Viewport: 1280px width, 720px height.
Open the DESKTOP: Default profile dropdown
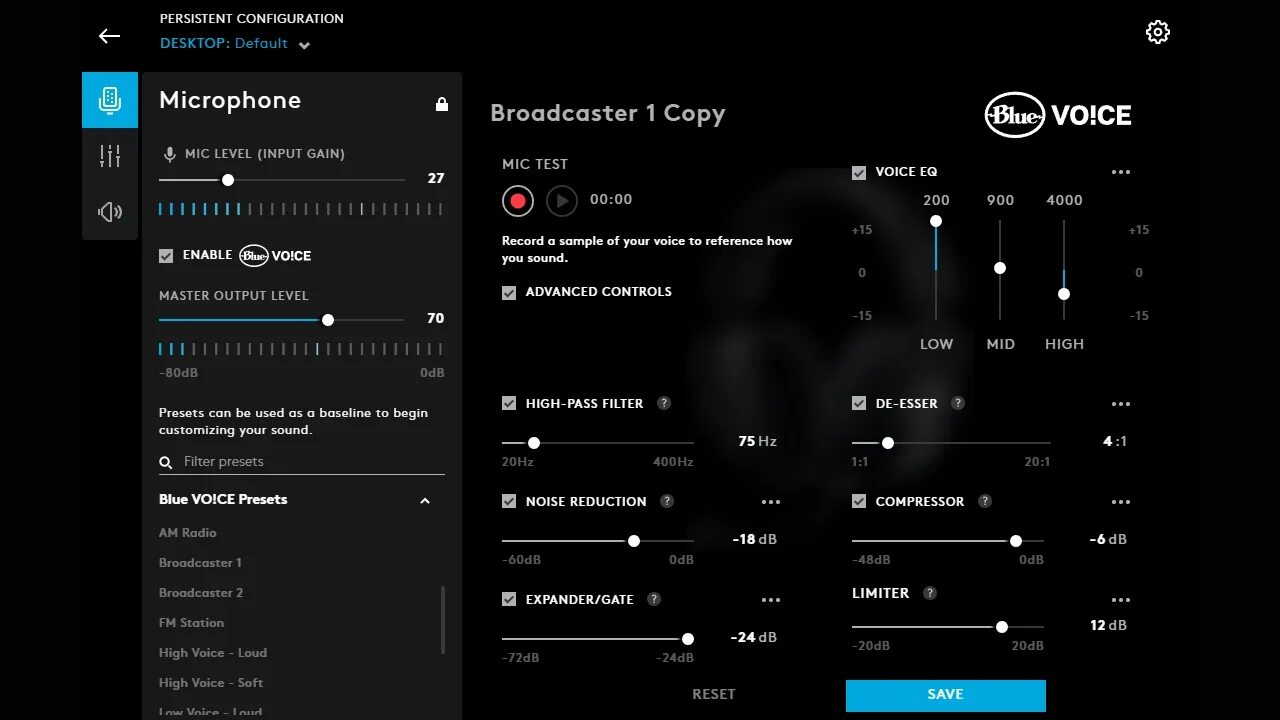[x=235, y=44]
